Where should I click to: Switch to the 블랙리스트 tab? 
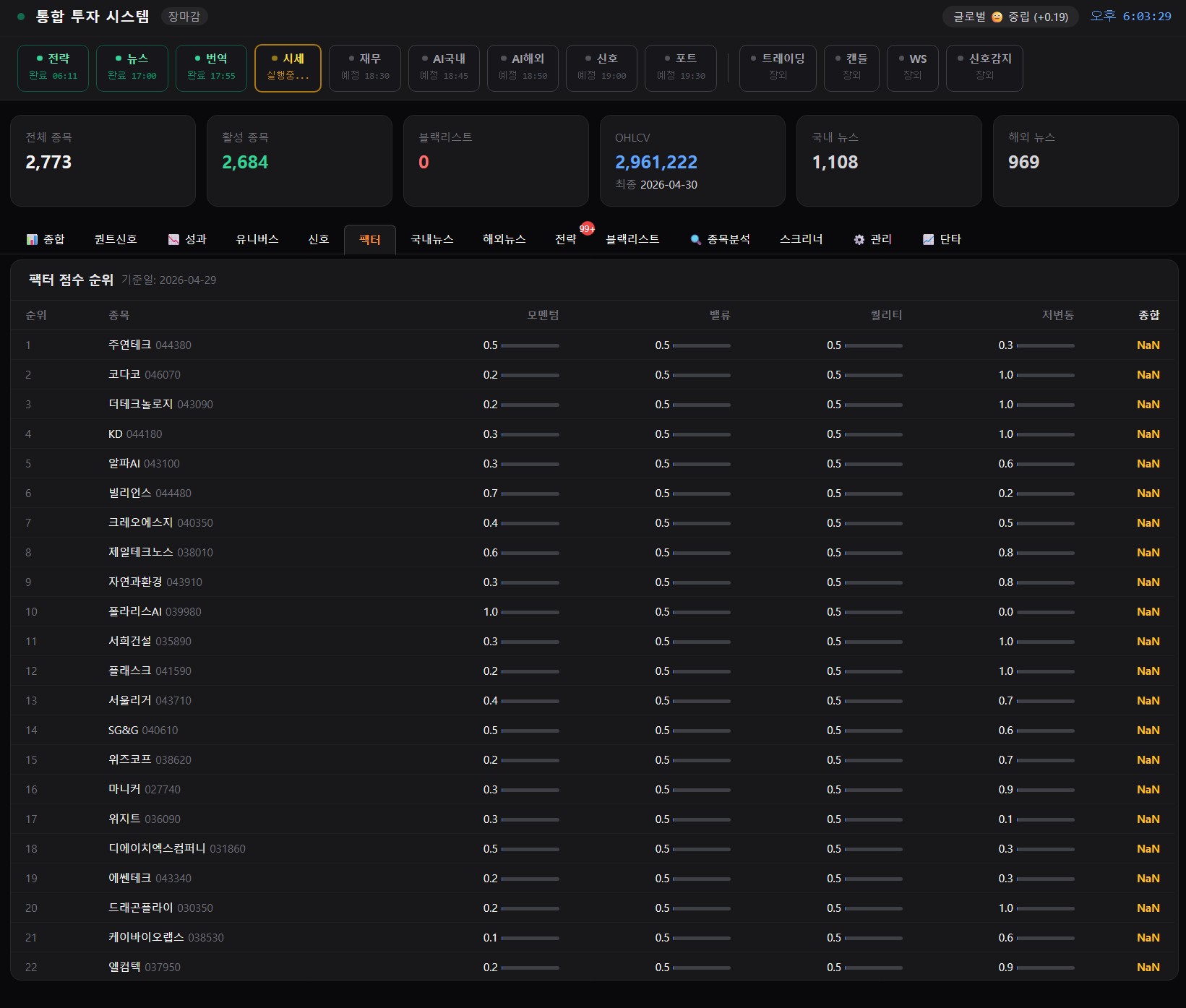point(632,238)
